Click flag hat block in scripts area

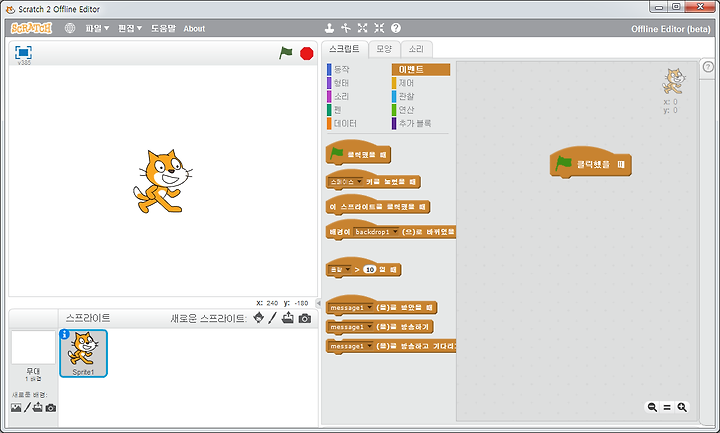point(591,162)
